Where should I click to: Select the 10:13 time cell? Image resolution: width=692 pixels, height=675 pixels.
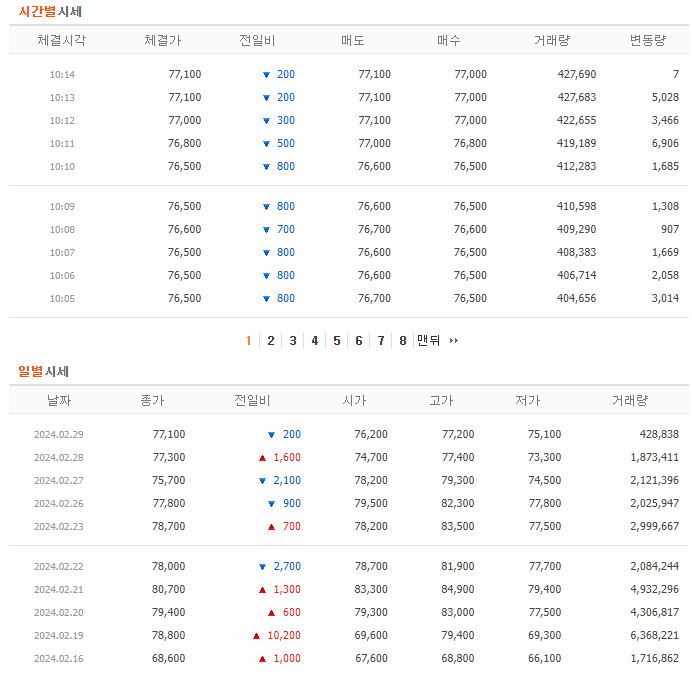[62, 98]
